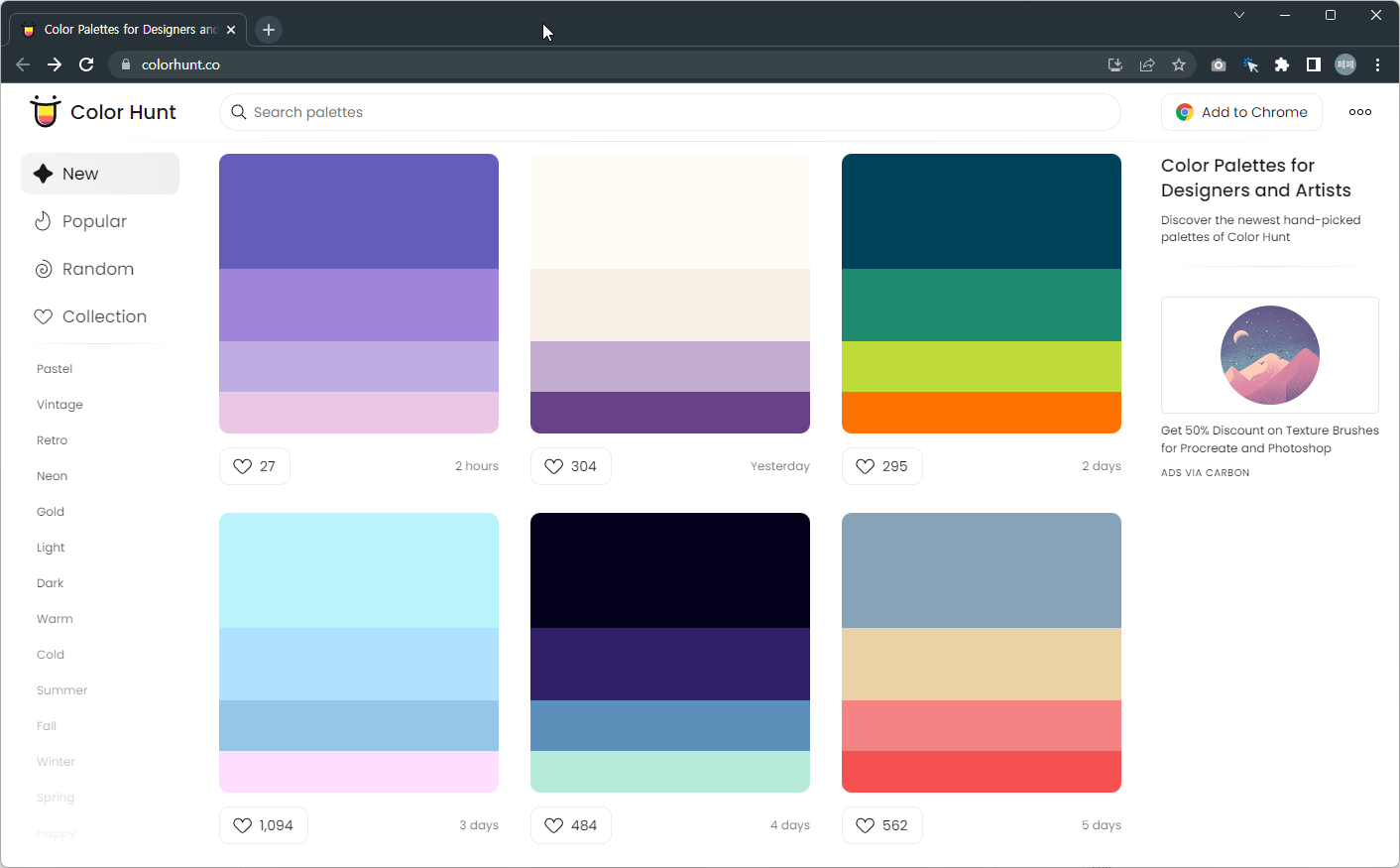Viewport: 1400px width, 868px height.
Task: Open the site options via the three-dots icon
Action: point(1359,111)
